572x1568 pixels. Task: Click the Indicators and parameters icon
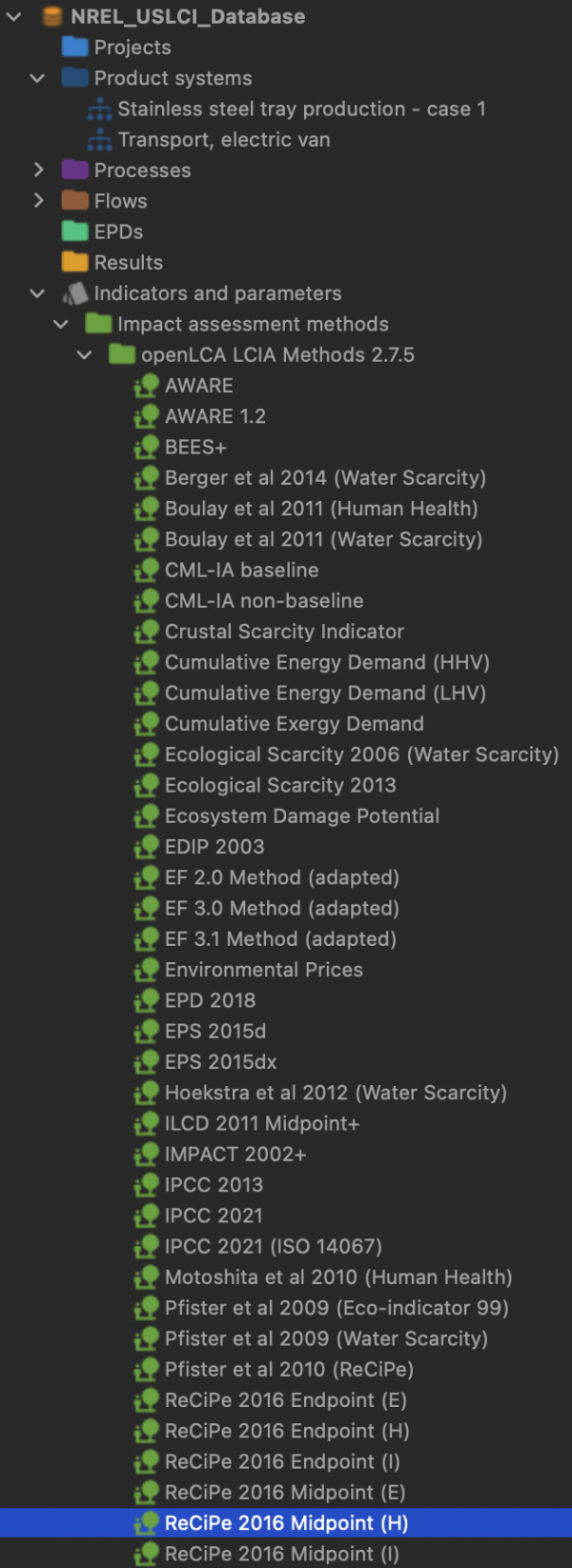(74, 293)
